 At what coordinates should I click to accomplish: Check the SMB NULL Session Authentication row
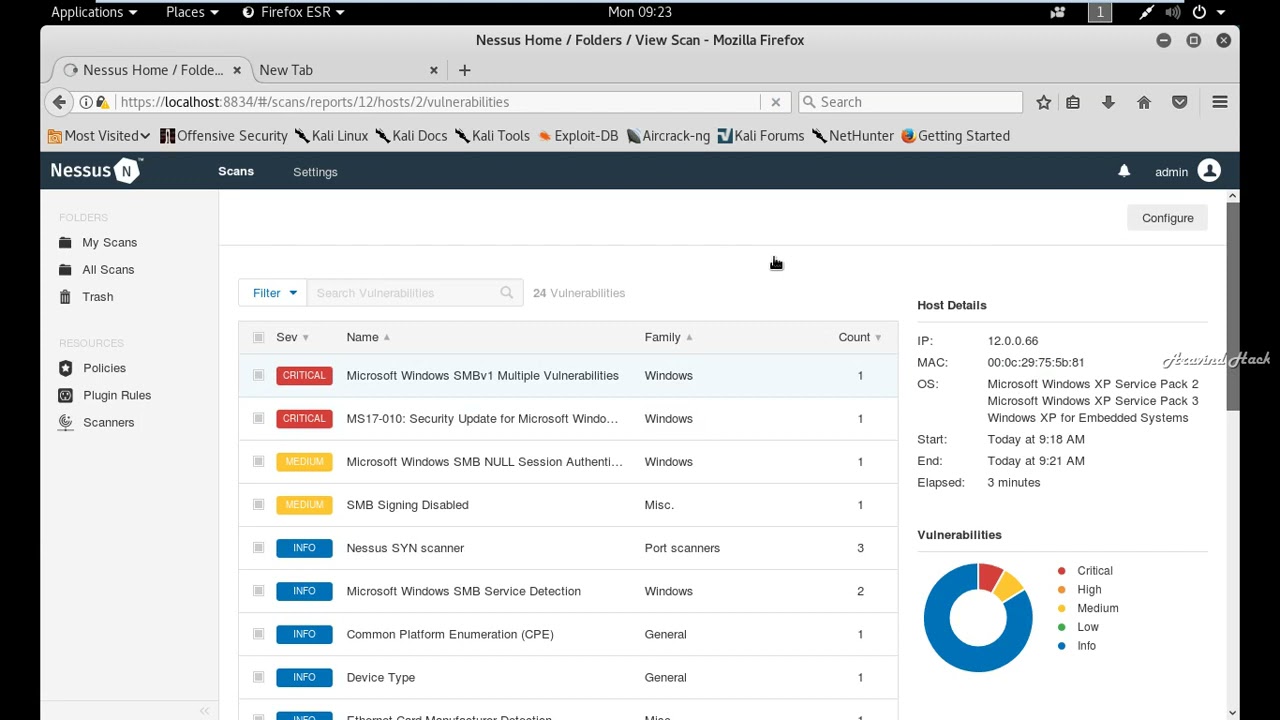click(x=258, y=461)
